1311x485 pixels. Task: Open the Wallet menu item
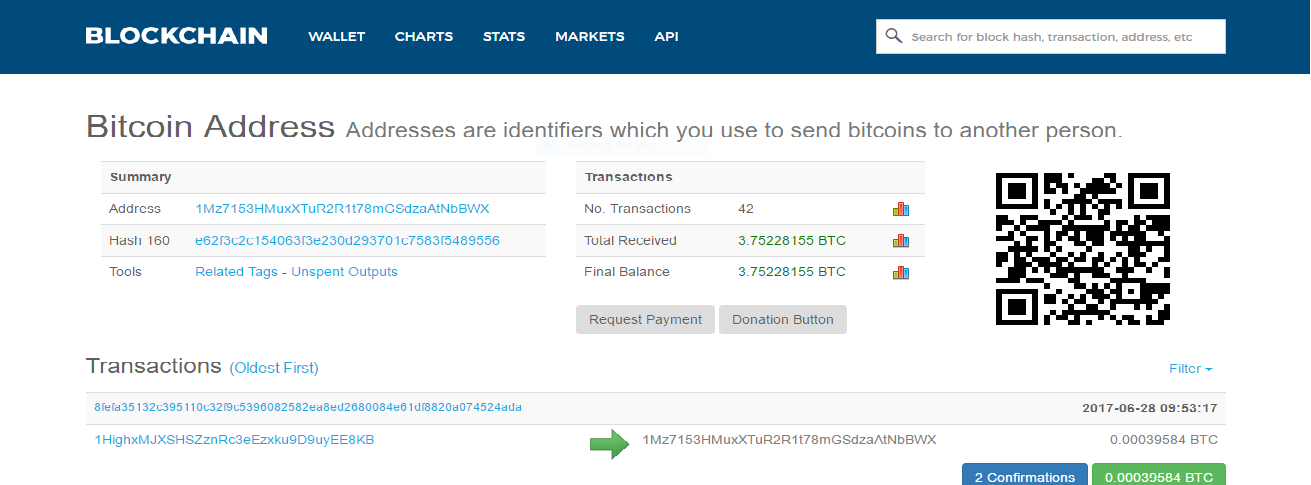pos(336,37)
